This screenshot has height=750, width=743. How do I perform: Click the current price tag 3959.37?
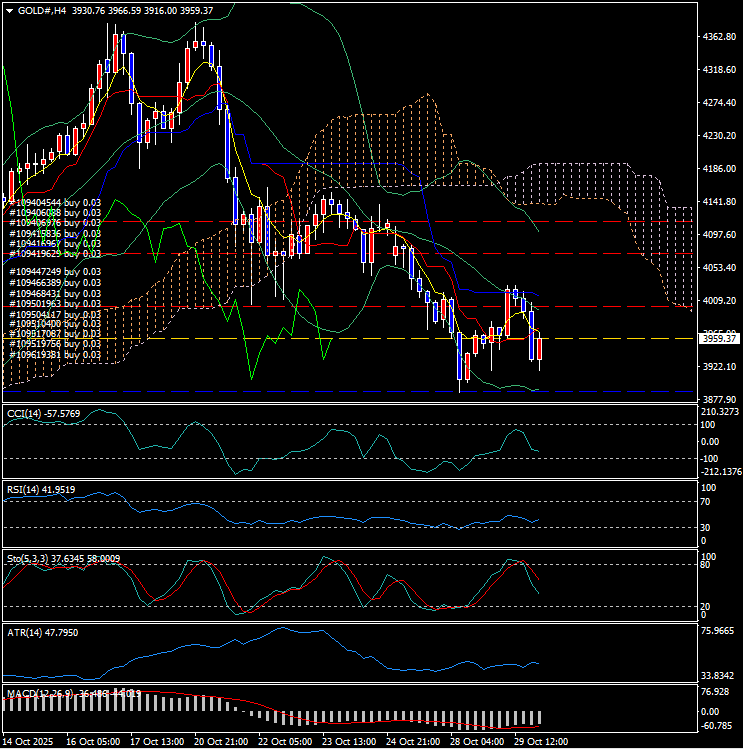(720, 339)
